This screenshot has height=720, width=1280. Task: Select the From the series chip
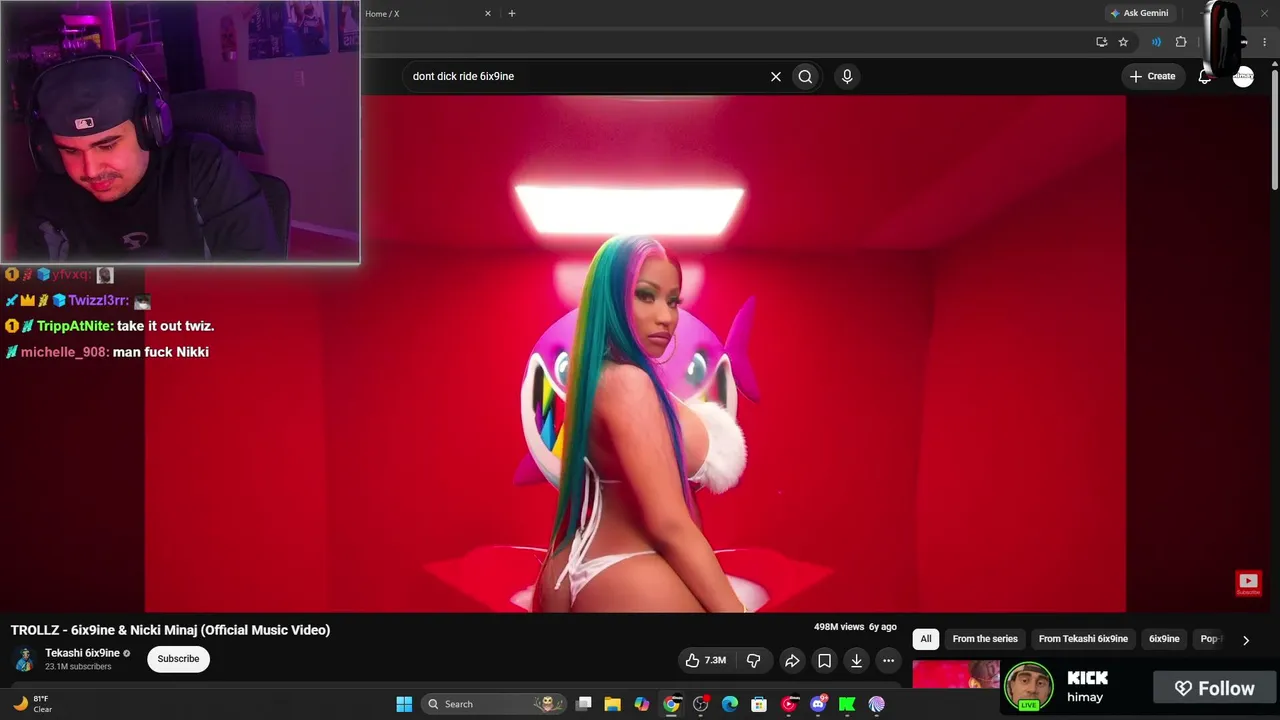985,639
